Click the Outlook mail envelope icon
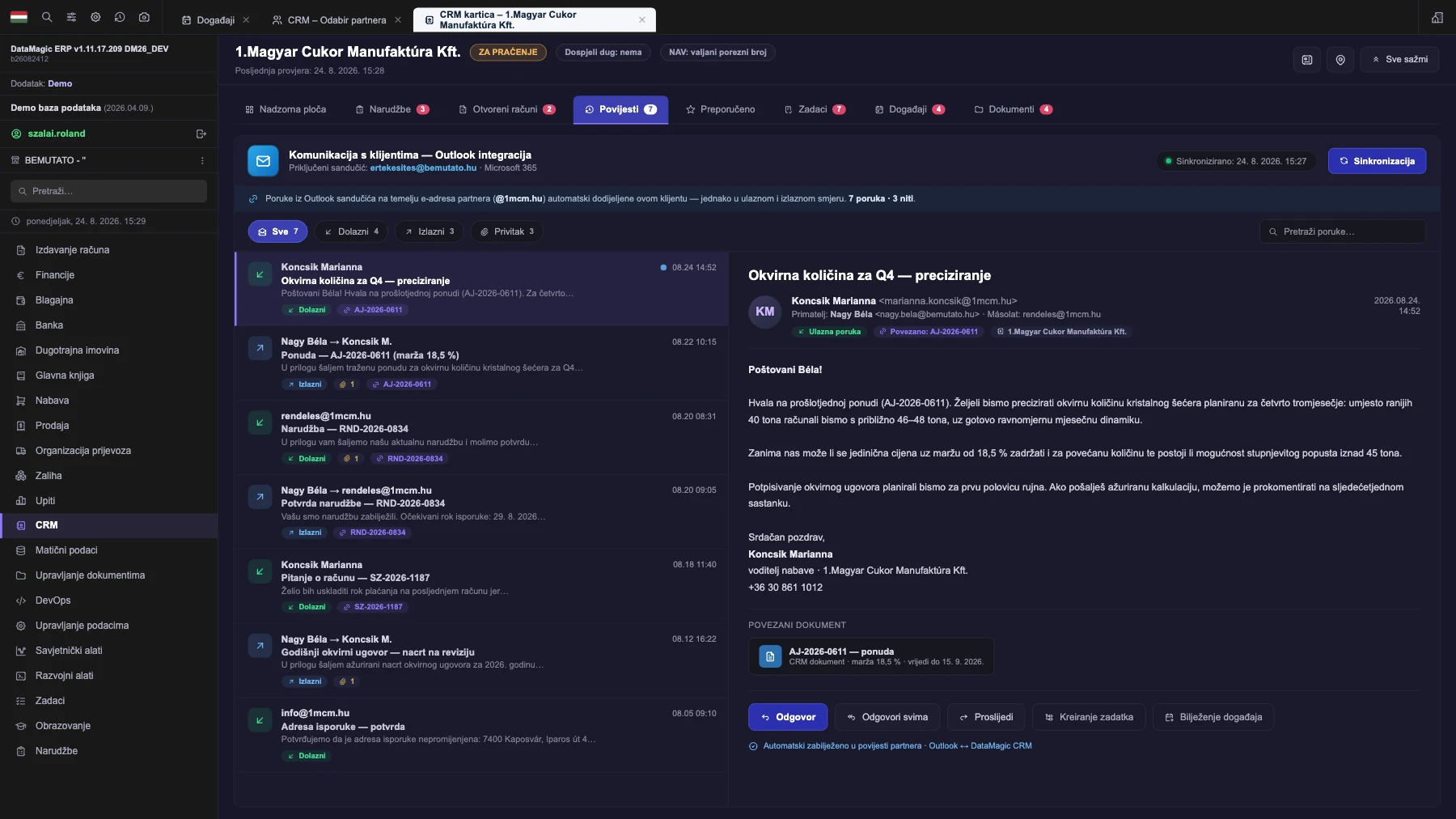Image resolution: width=1456 pixels, height=819 pixels. tap(263, 161)
